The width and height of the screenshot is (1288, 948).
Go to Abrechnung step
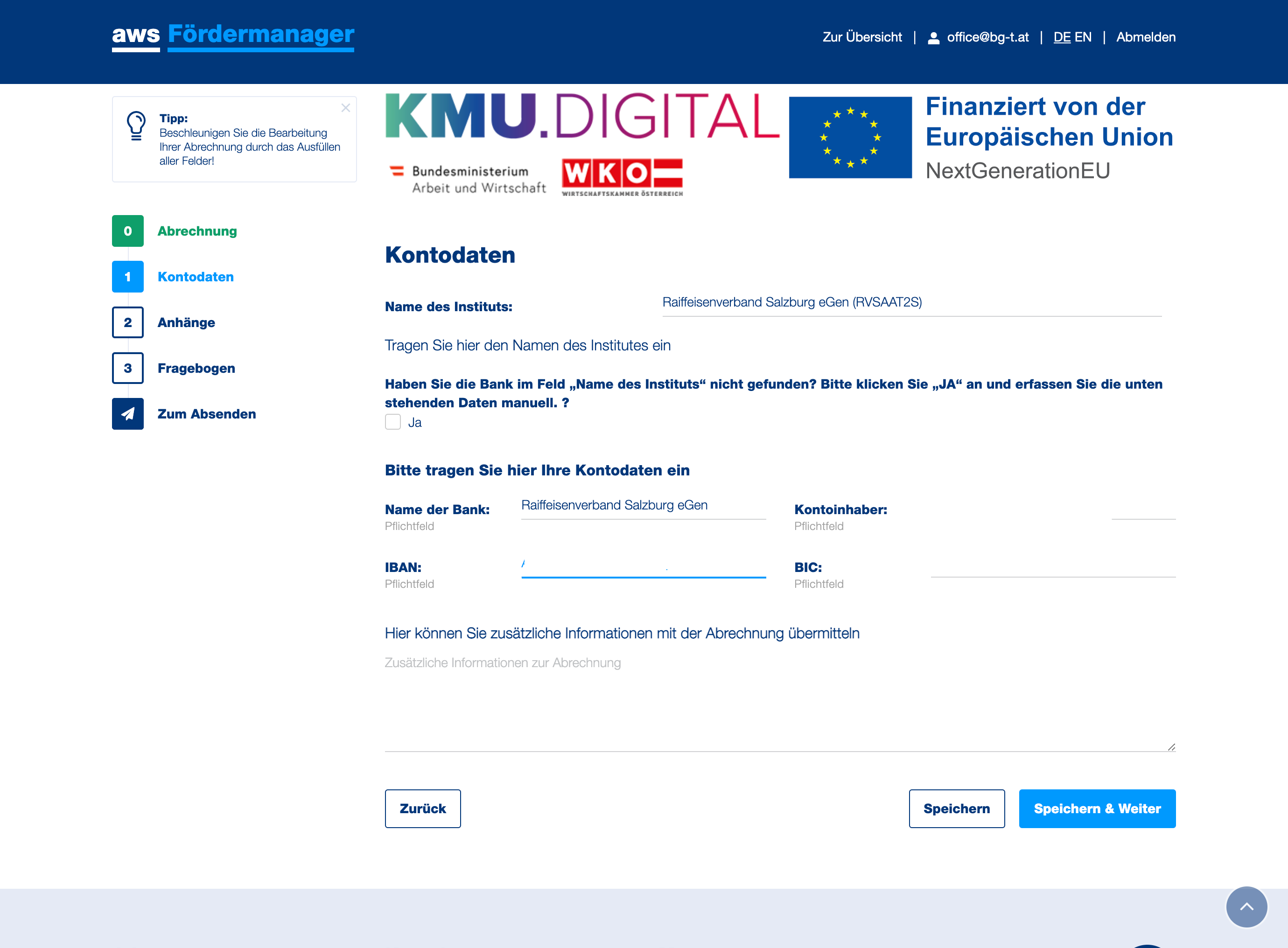[x=197, y=231]
